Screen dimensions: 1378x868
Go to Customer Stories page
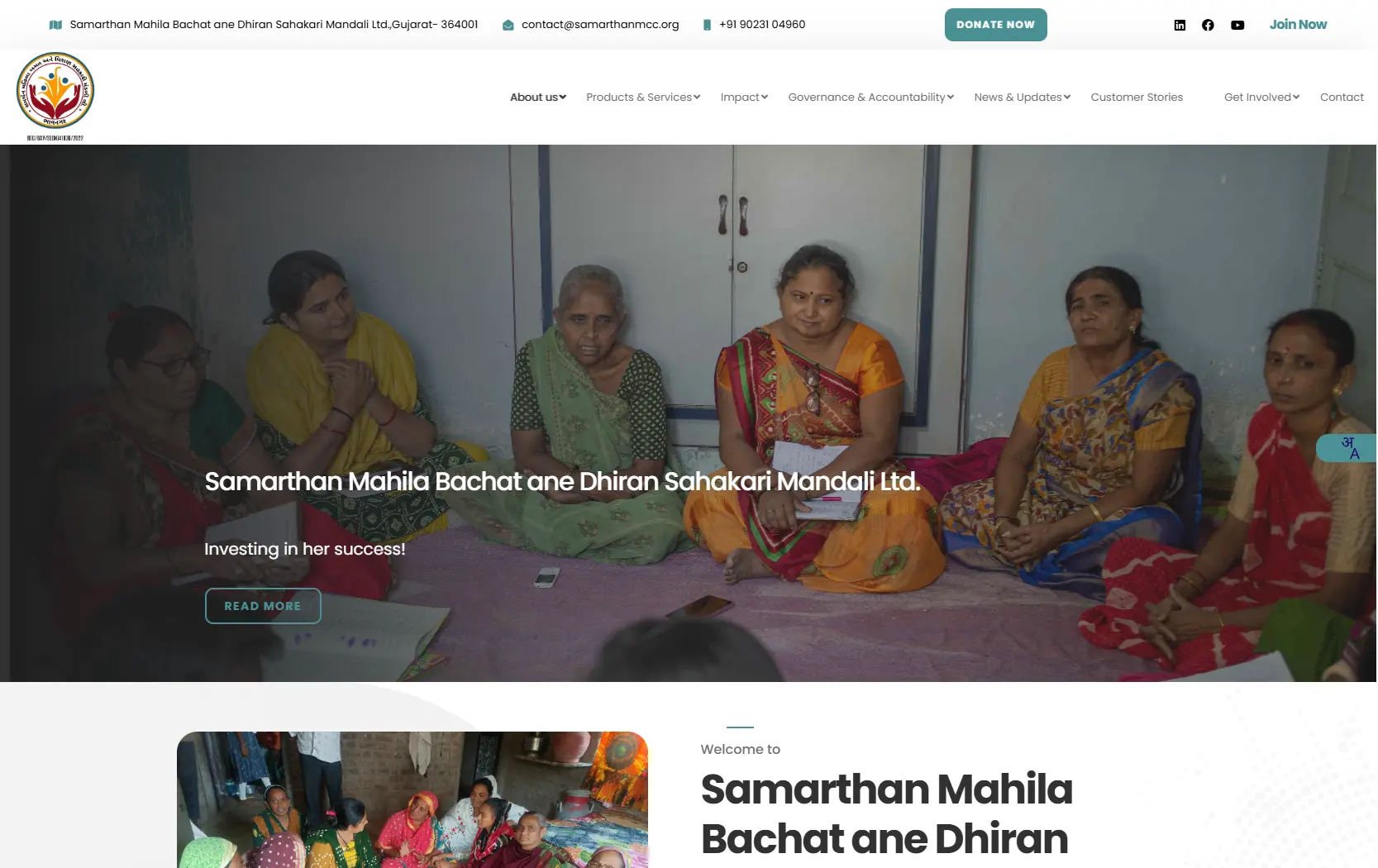(x=1137, y=97)
